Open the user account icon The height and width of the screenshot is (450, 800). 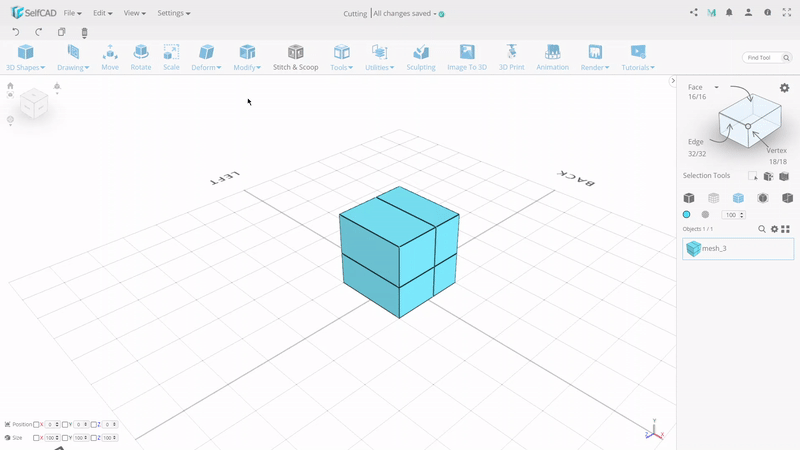(x=748, y=12)
